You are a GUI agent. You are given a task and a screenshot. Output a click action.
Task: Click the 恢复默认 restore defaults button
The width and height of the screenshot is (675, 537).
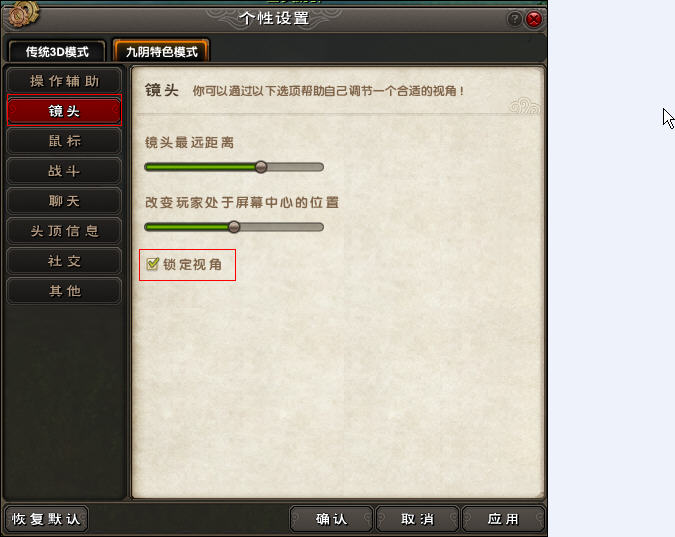point(46,519)
